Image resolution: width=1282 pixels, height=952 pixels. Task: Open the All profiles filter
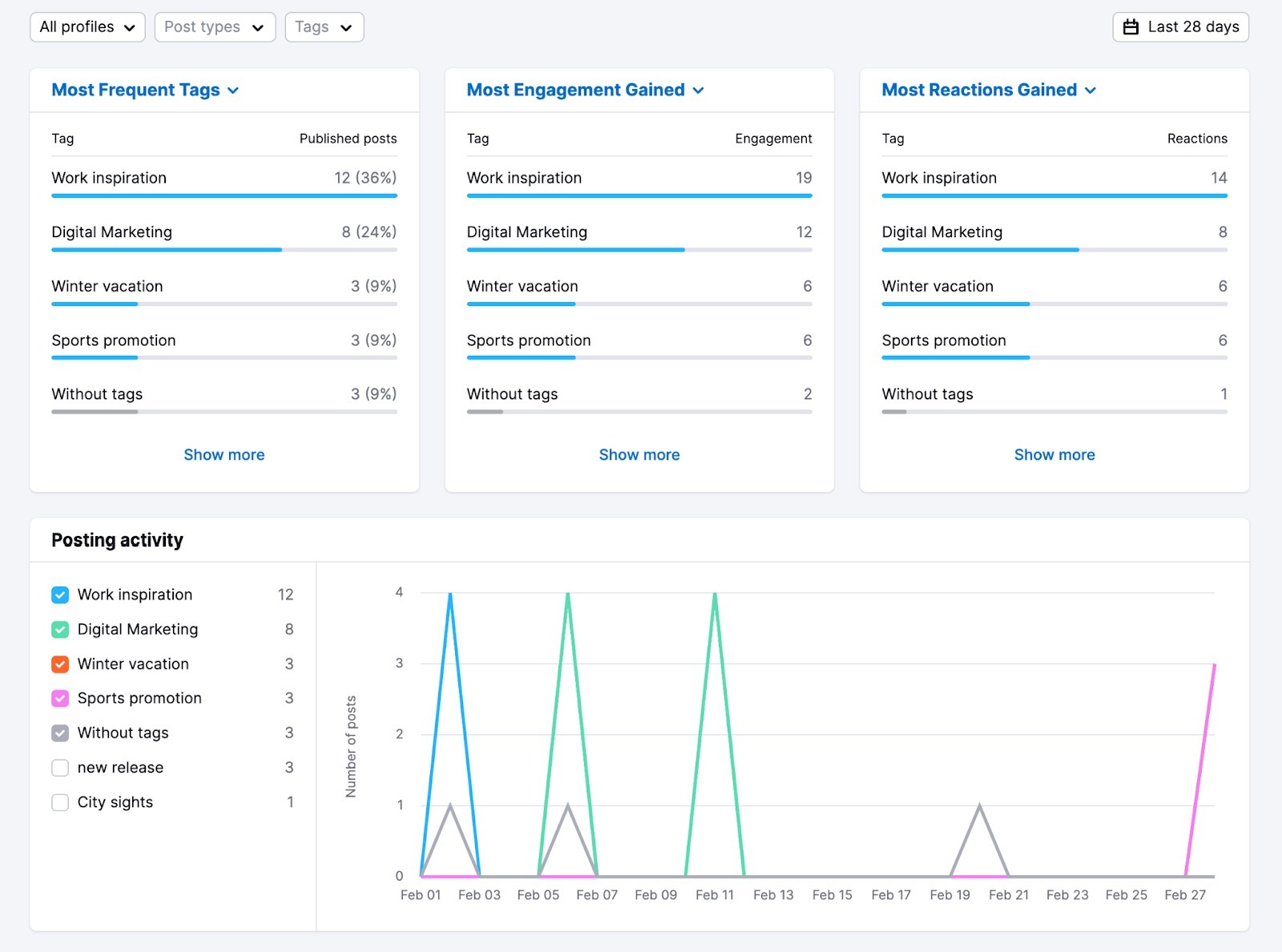[87, 26]
